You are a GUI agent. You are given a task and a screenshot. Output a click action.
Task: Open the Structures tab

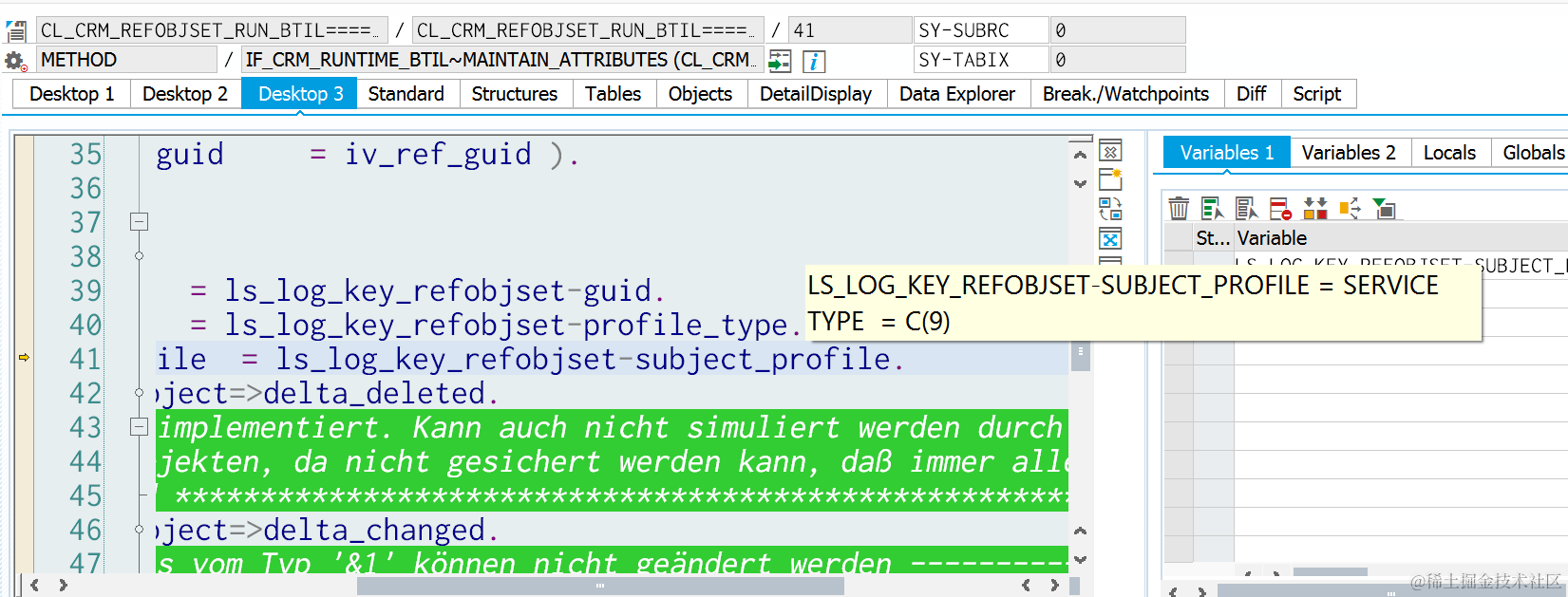[515, 94]
